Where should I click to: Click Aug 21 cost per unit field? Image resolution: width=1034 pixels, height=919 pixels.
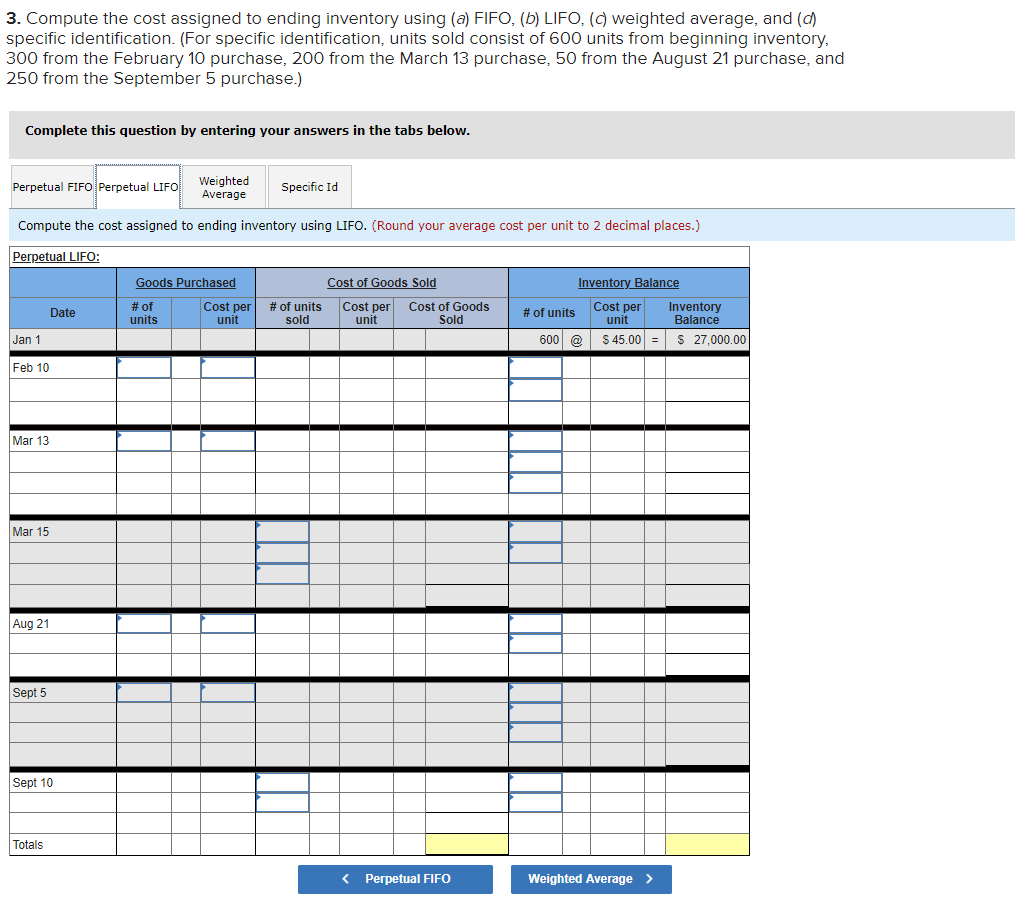click(227, 623)
